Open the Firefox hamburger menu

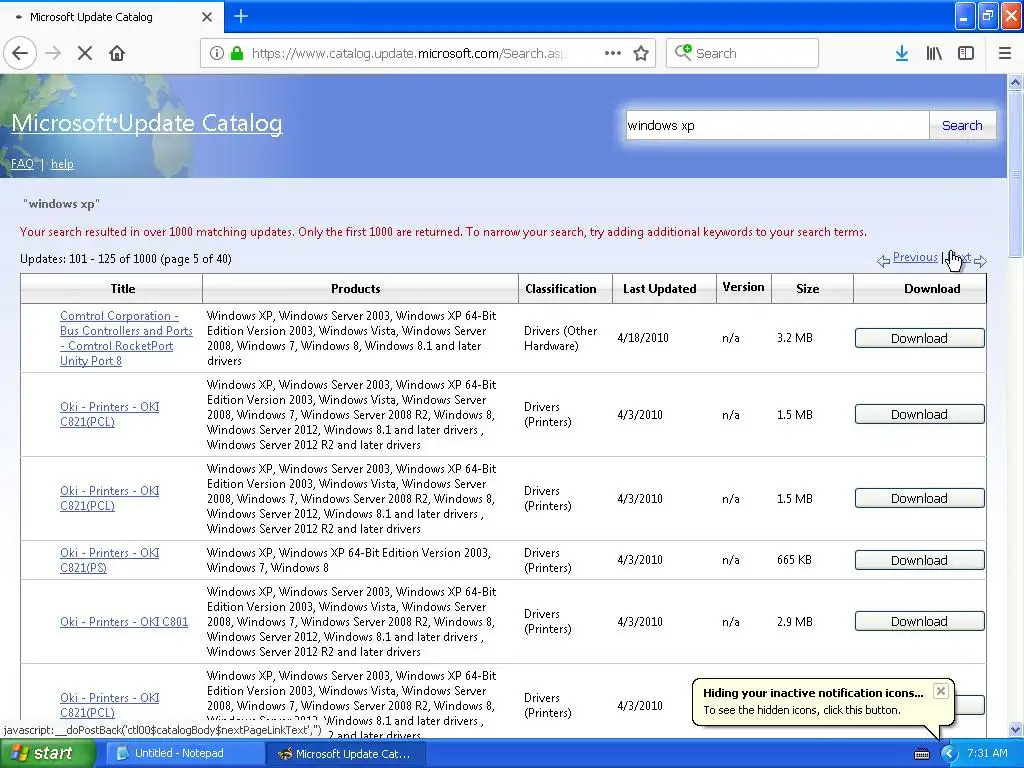1005,53
